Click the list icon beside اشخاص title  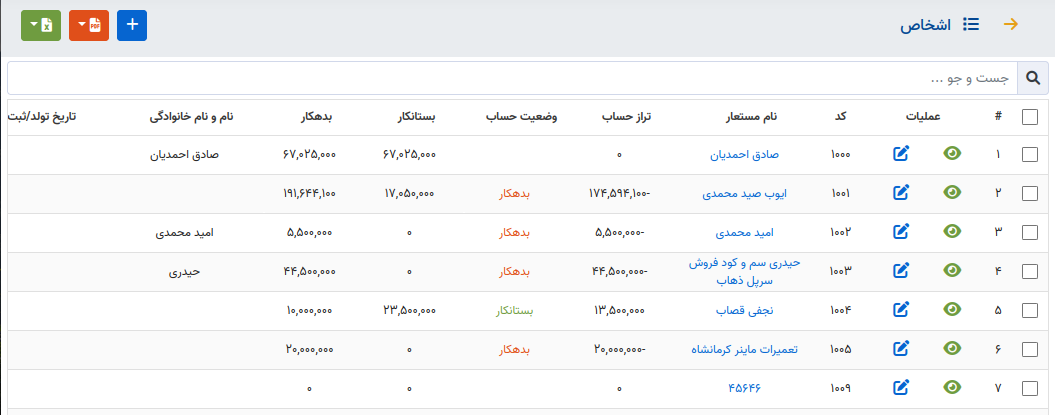click(971, 25)
